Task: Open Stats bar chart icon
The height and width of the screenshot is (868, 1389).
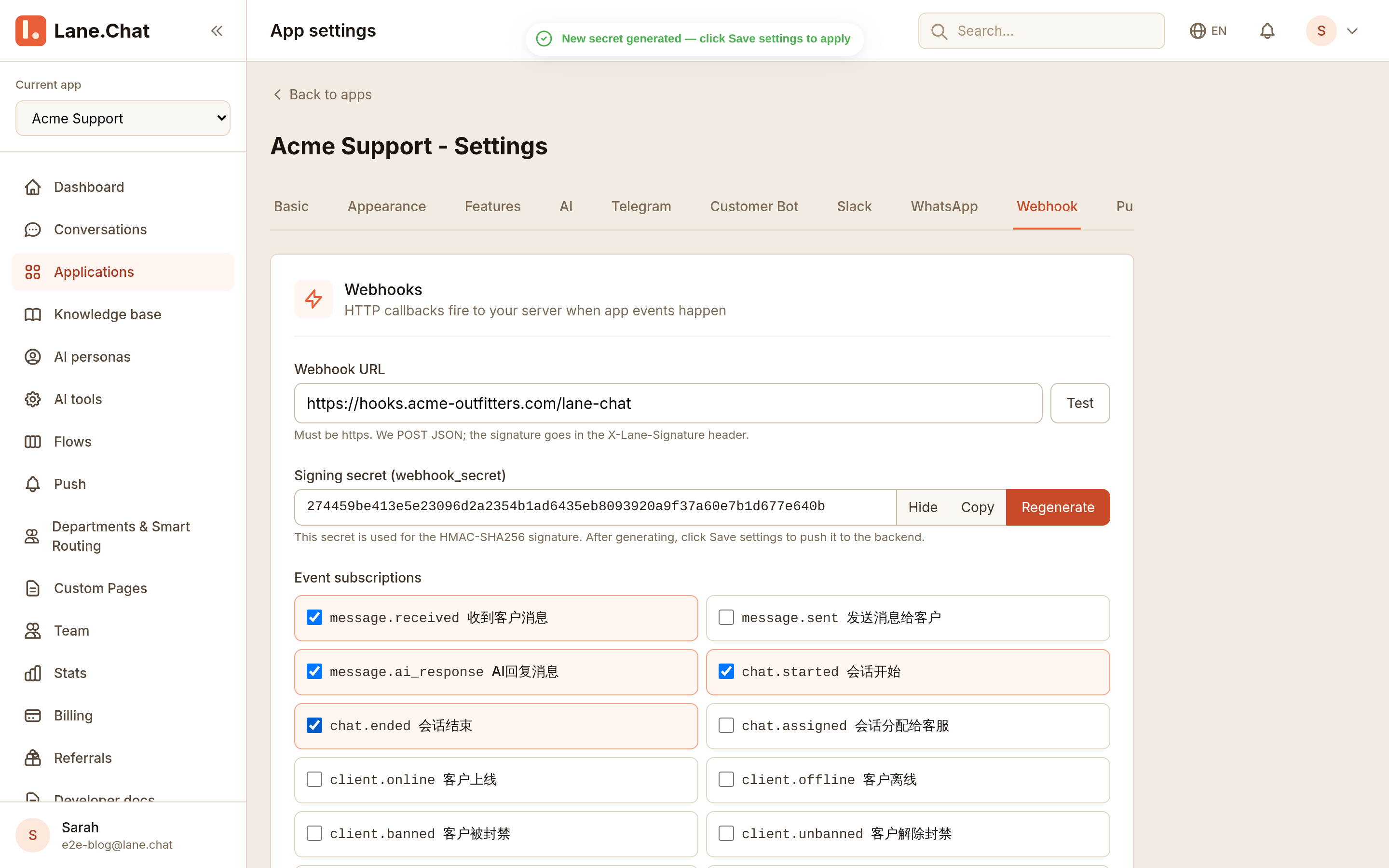Action: 33,673
